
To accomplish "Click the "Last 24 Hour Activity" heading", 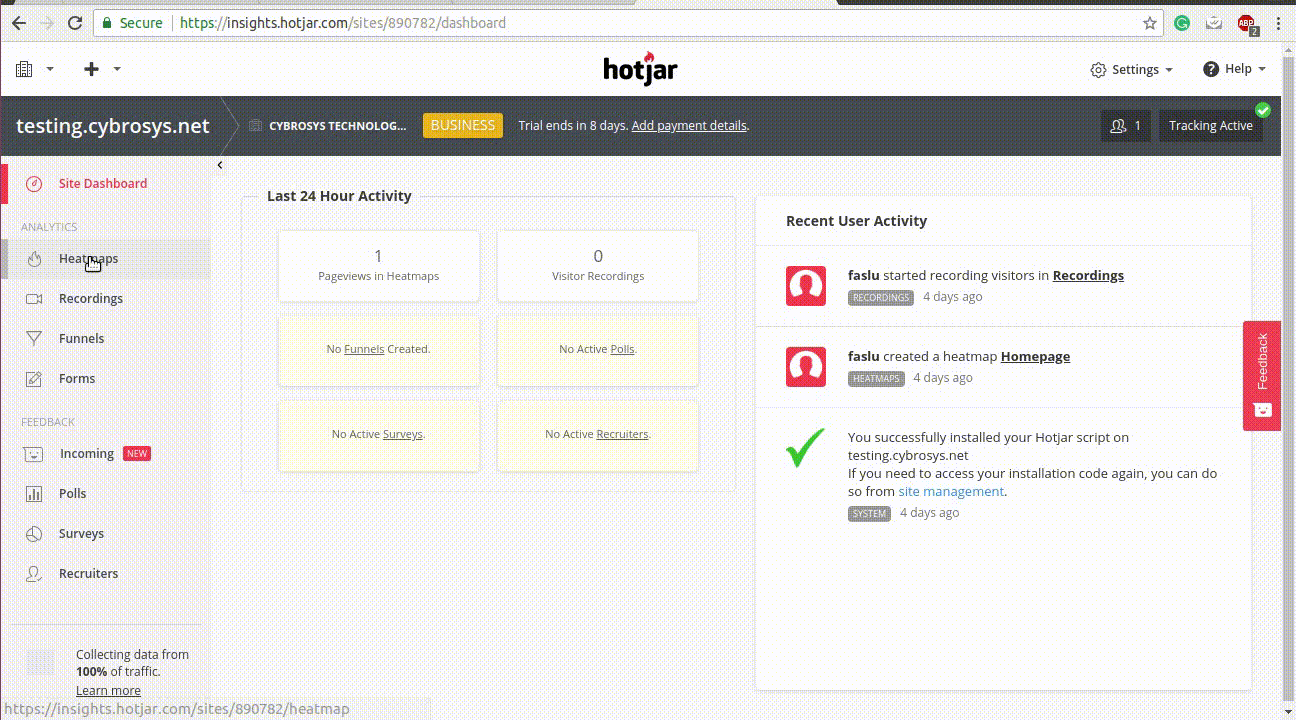I will pyautogui.click(x=339, y=196).
